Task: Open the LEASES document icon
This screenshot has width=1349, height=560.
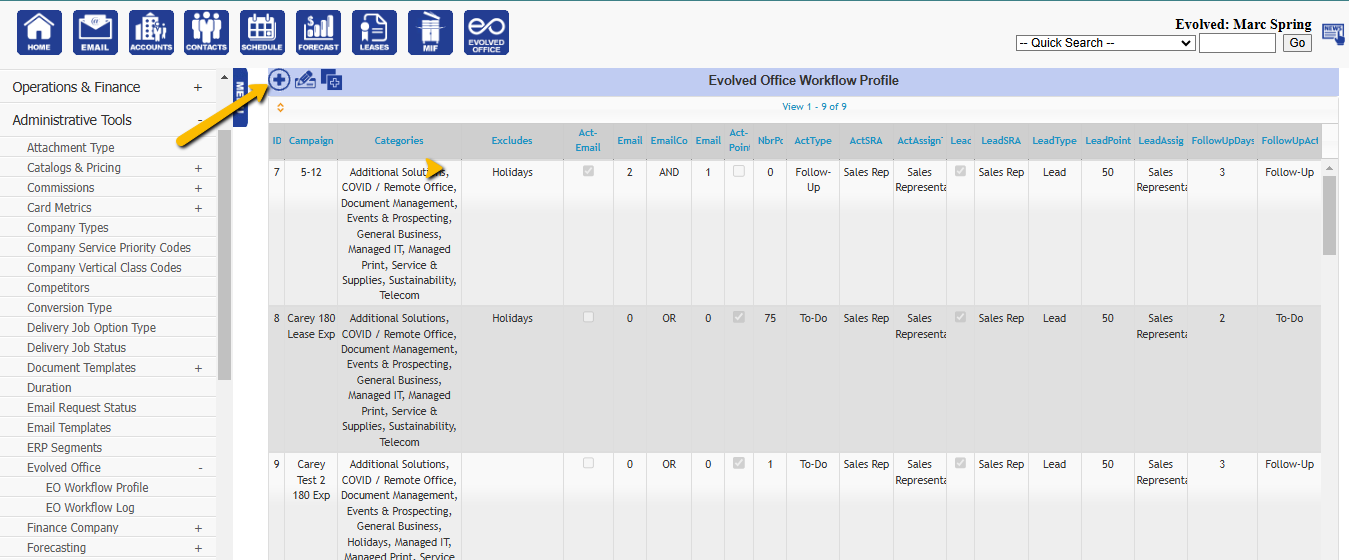Action: pyautogui.click(x=374, y=32)
